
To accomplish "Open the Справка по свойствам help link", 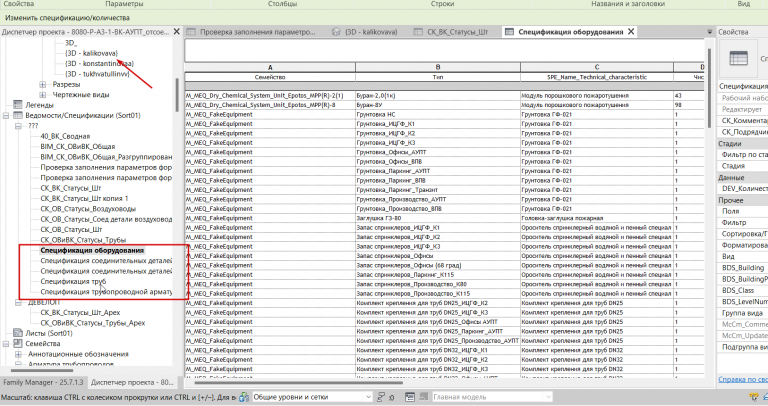I will click(743, 379).
